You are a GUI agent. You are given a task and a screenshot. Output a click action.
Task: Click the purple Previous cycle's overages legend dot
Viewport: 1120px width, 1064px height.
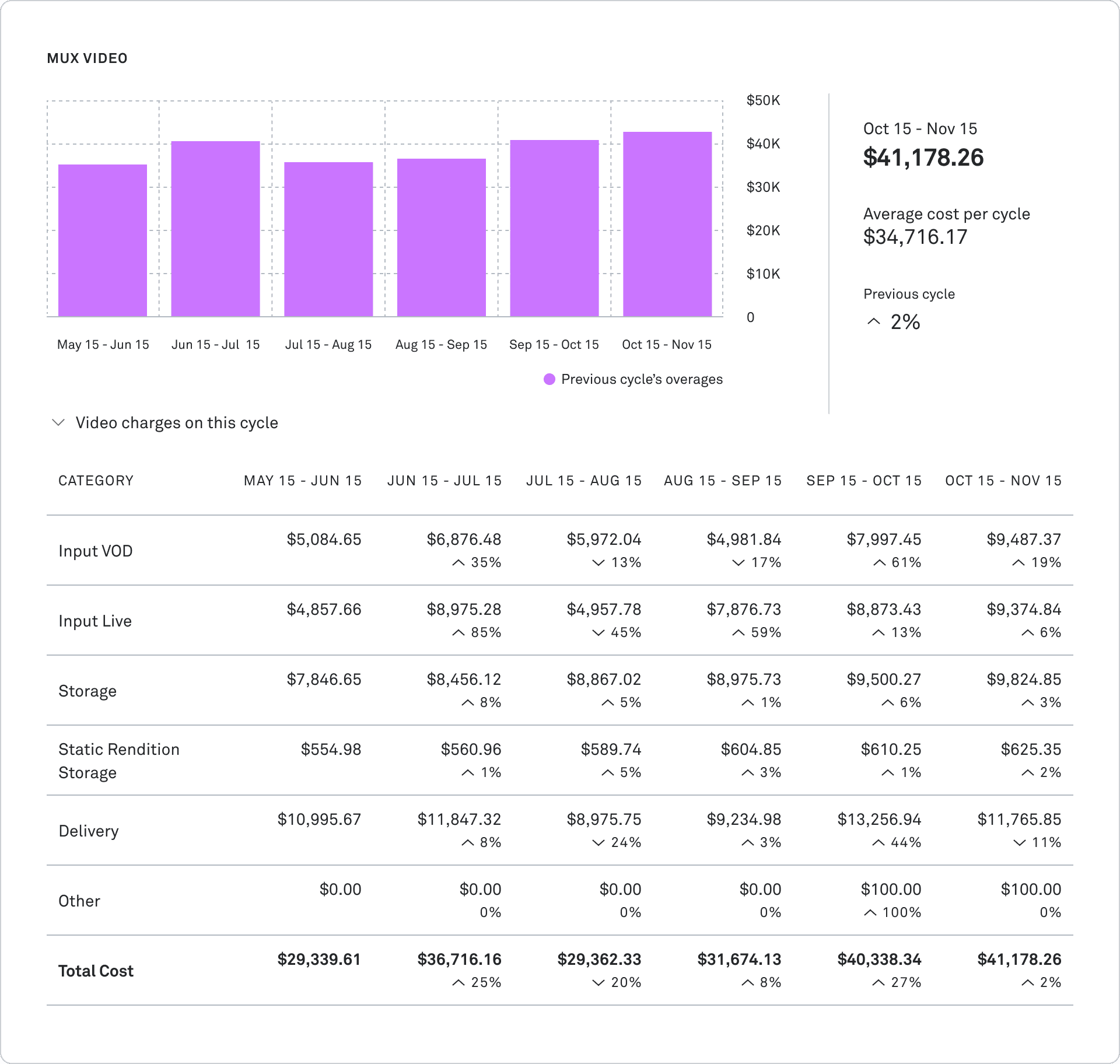tap(549, 379)
